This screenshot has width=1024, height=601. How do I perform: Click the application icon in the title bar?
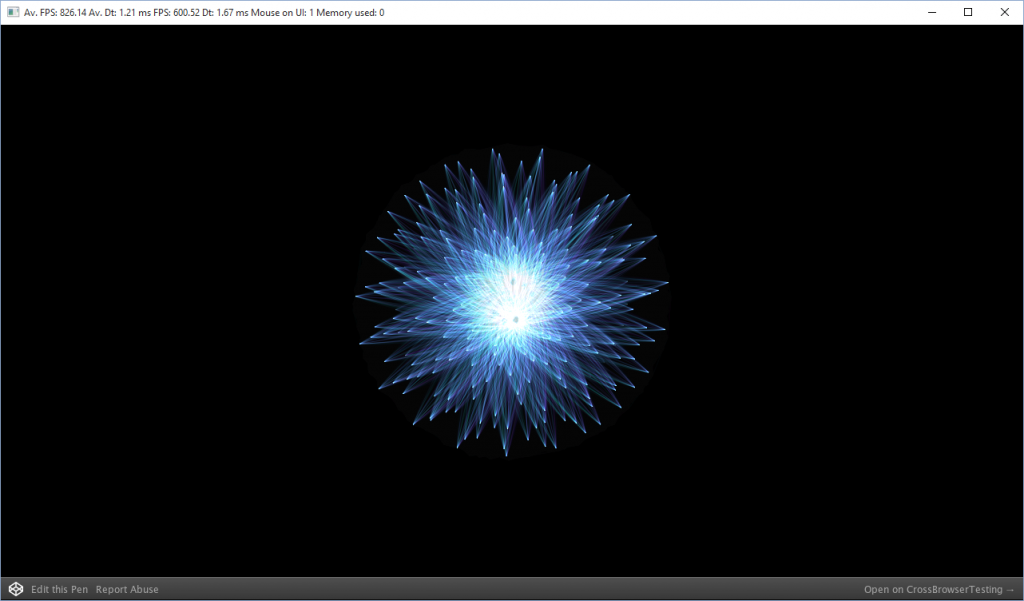coord(12,13)
